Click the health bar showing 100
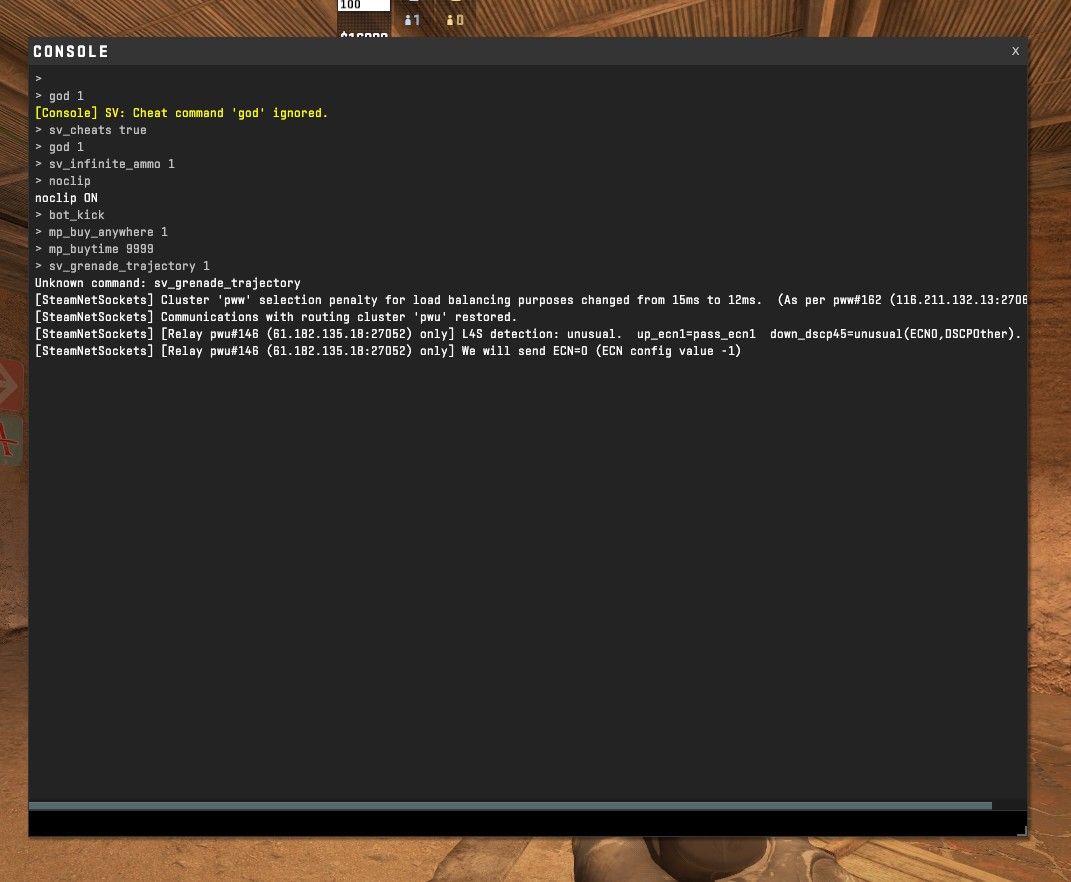This screenshot has height=882, width=1071. point(363,6)
